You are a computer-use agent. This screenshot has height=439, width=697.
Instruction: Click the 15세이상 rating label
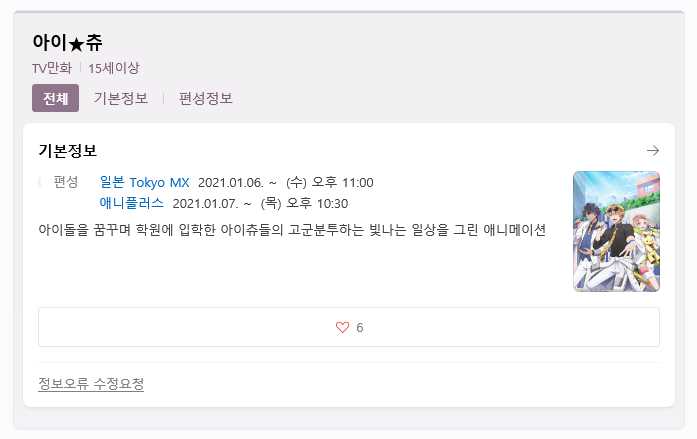114,68
